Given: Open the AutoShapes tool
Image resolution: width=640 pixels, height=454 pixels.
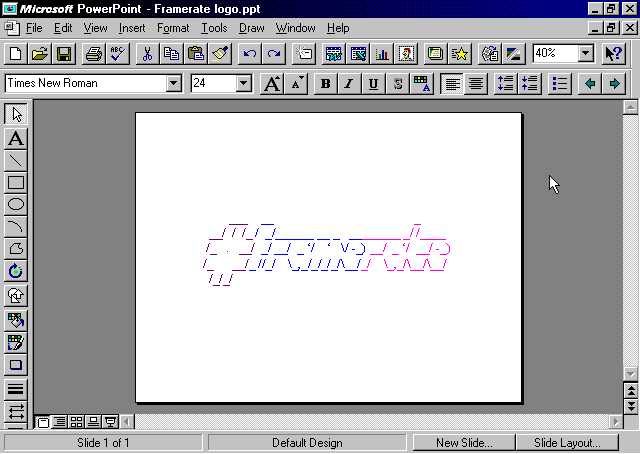Looking at the screenshot, I should (16, 296).
